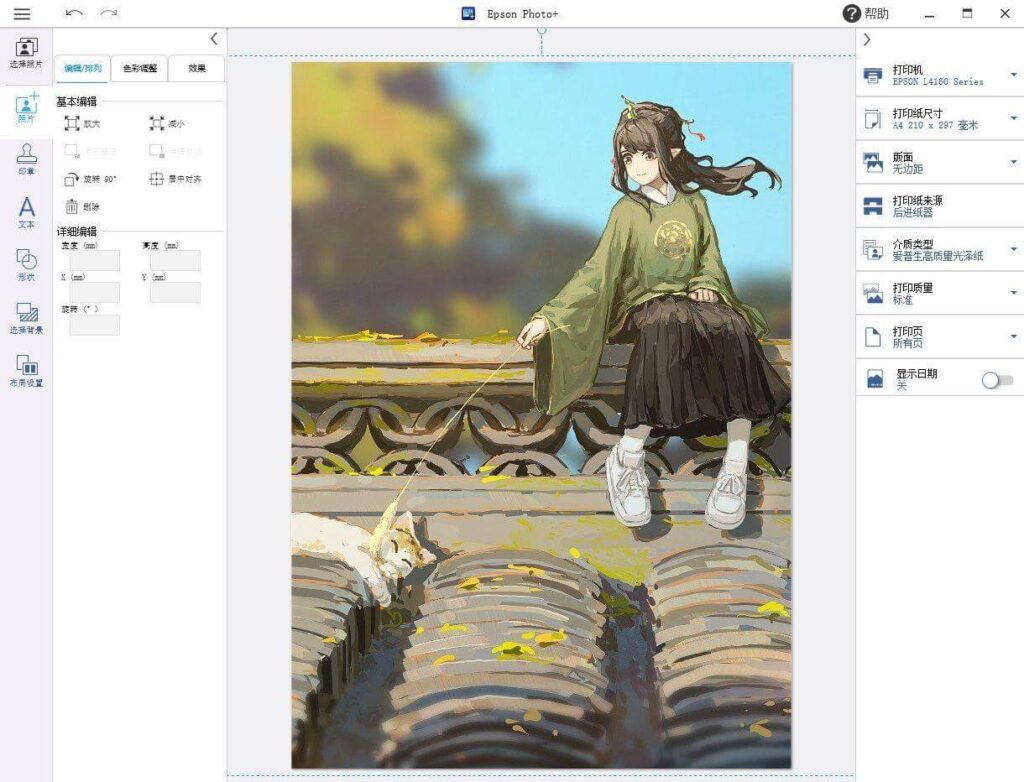
Task: Toggle the 显示日期 date display switch
Action: point(997,380)
